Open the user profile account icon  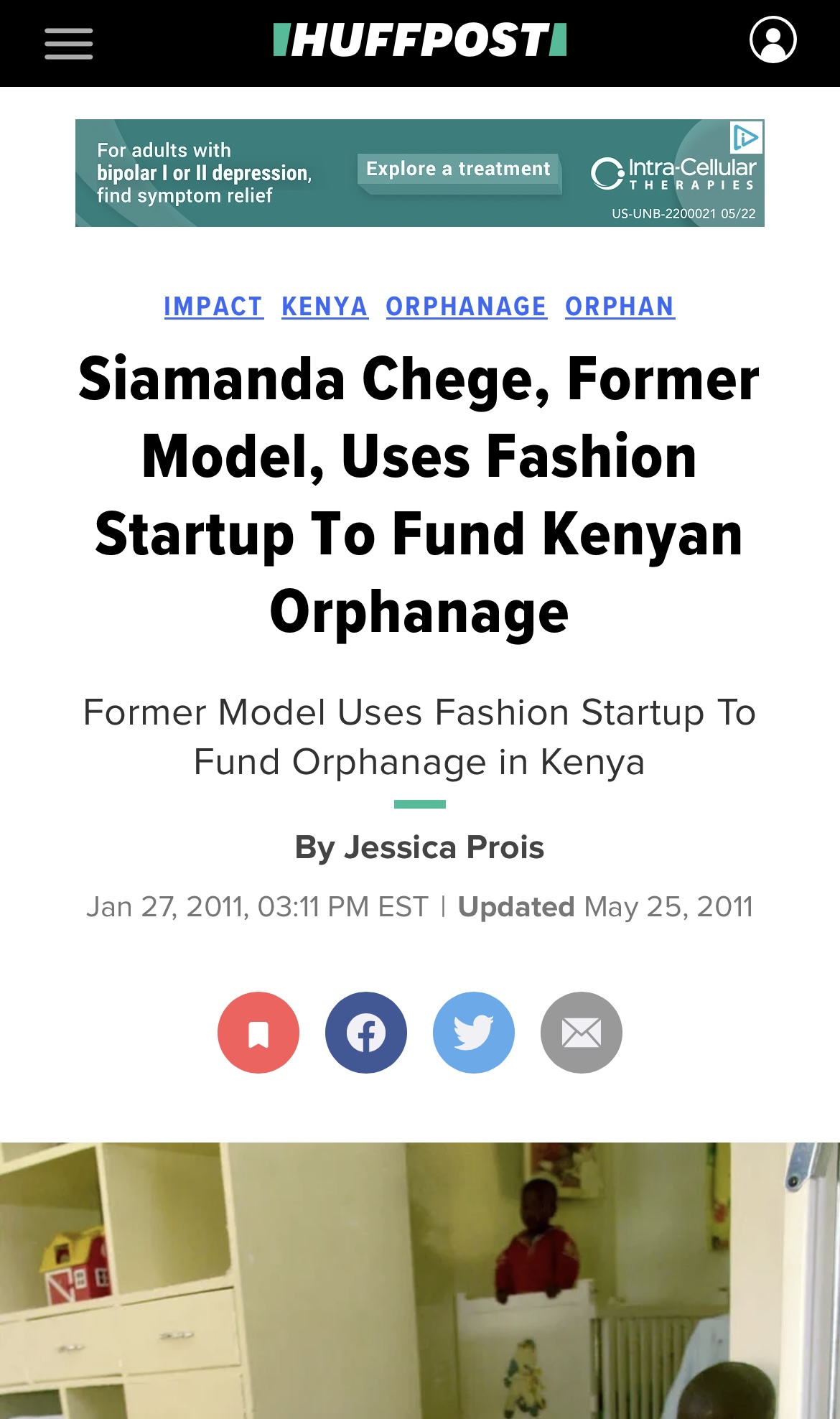pos(773,40)
